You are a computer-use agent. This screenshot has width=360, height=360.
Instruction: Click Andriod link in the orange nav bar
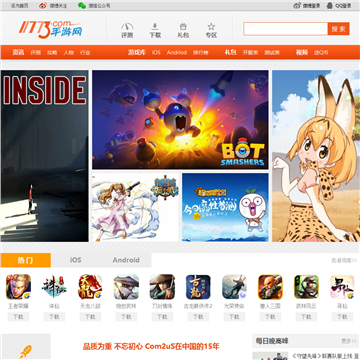pos(177,53)
